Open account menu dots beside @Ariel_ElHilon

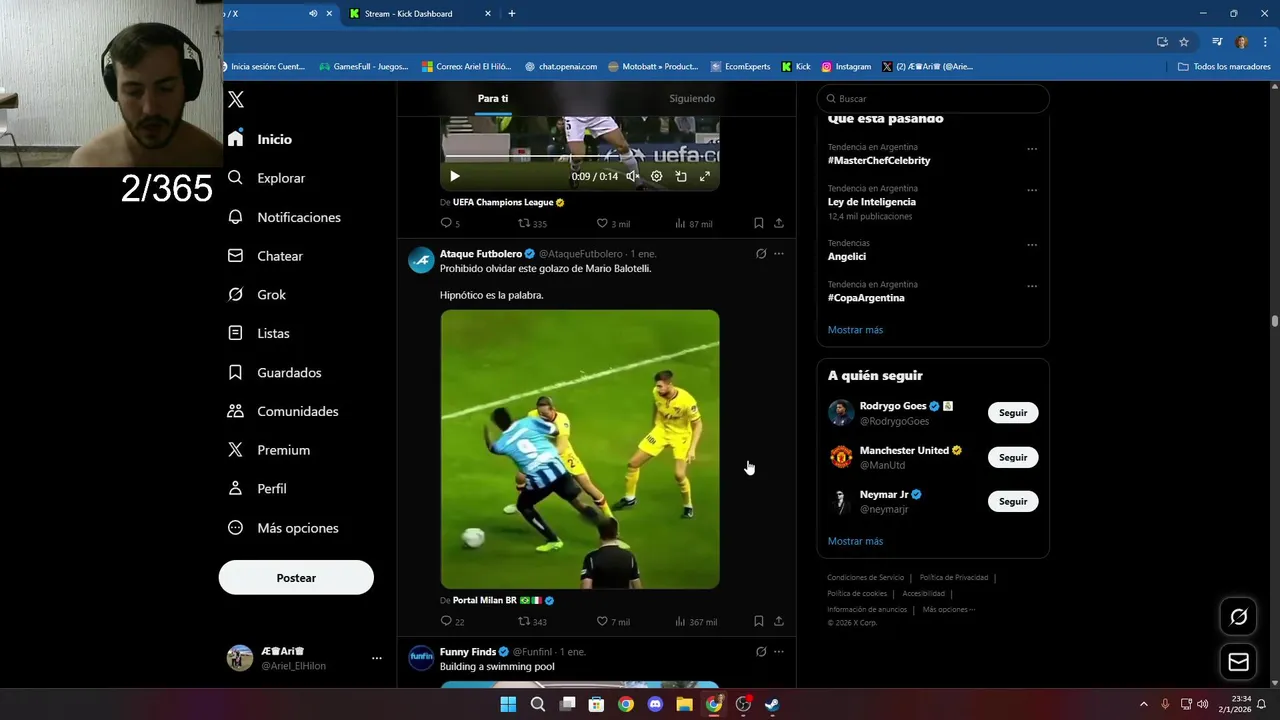(x=377, y=658)
